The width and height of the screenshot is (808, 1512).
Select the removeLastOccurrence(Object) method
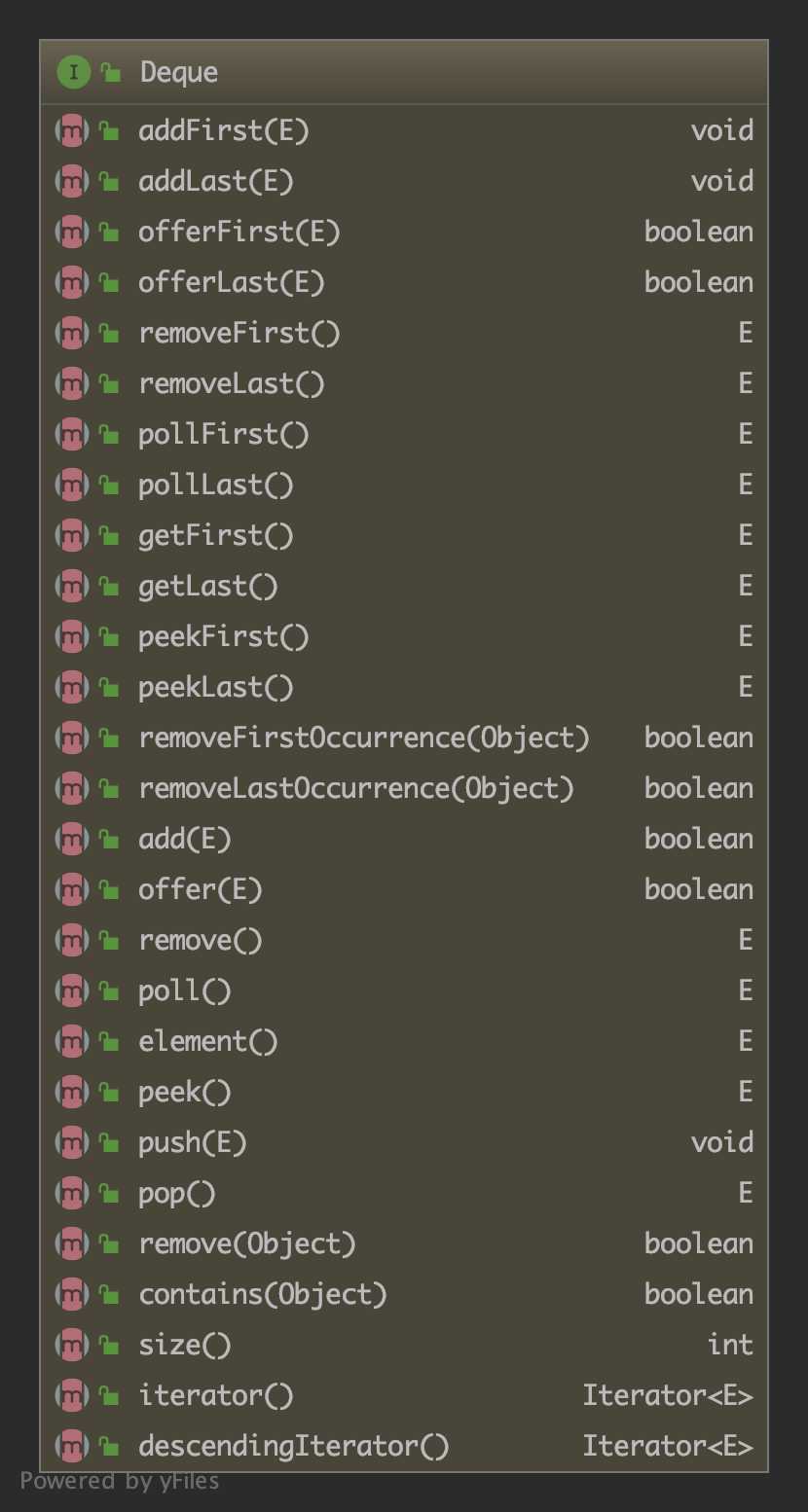pyautogui.click(x=356, y=788)
